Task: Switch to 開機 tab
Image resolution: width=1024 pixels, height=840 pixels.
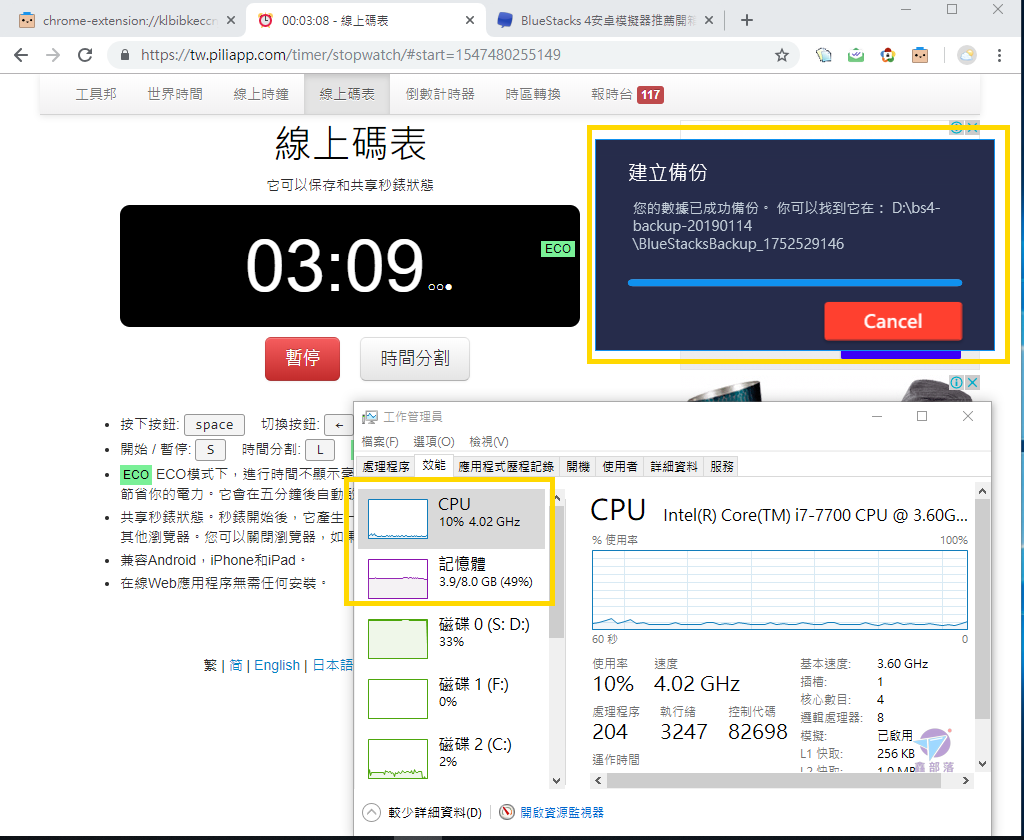Action: click(578, 466)
